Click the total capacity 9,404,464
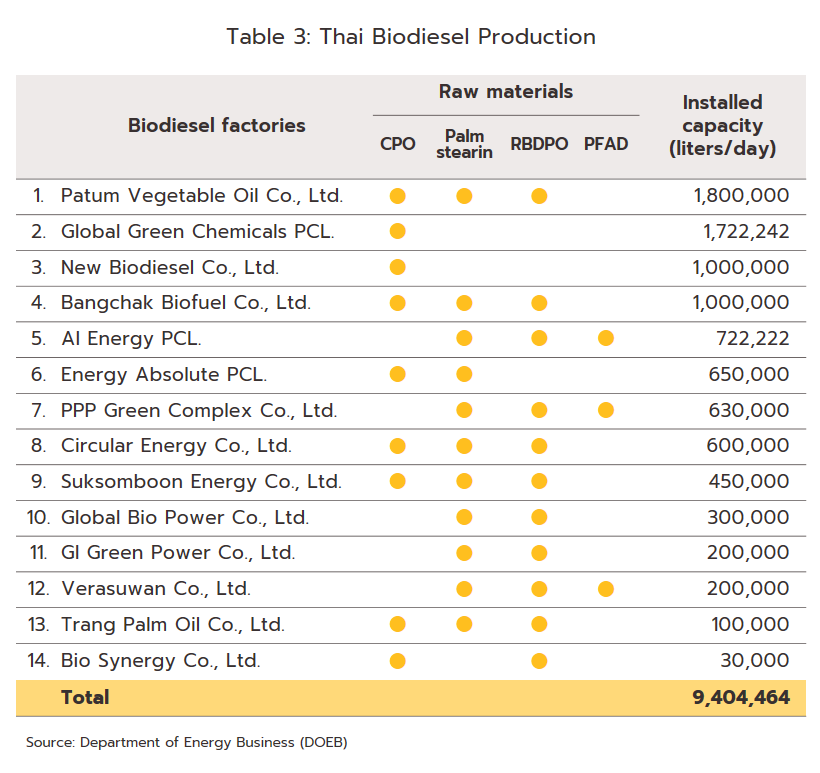Screen dimensions: 820x773 pyautogui.click(x=741, y=698)
